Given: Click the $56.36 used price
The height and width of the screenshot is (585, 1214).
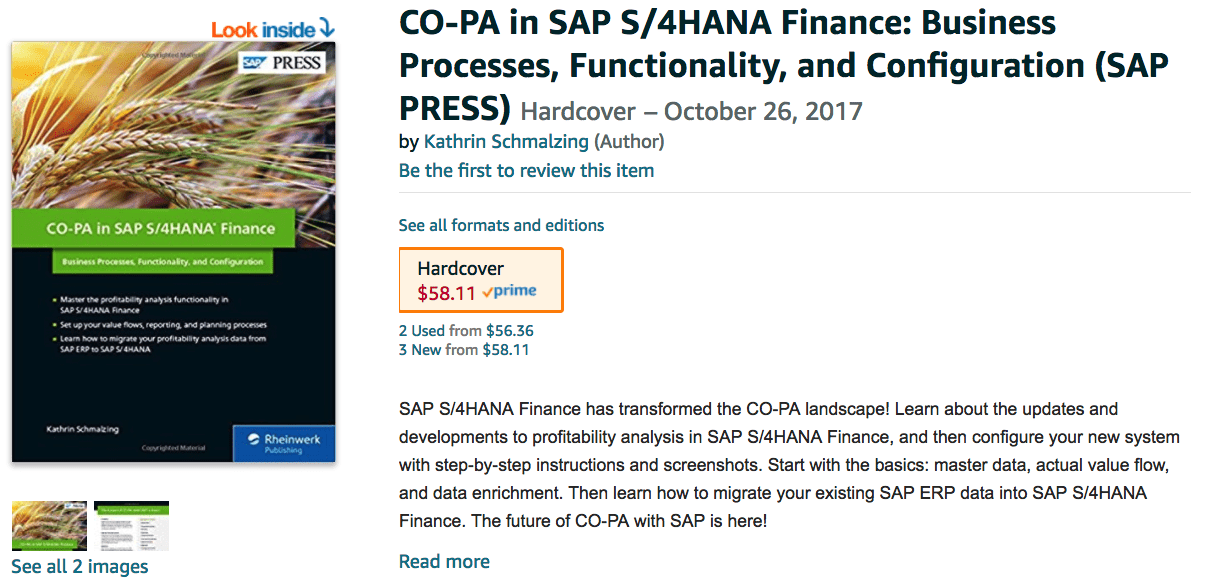Looking at the screenshot, I should point(510,331).
